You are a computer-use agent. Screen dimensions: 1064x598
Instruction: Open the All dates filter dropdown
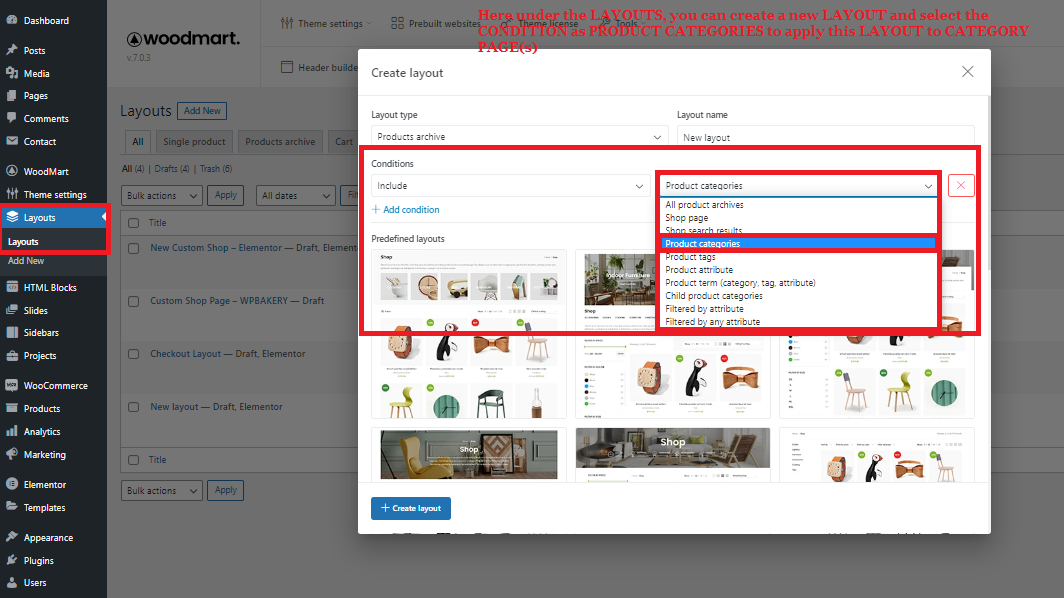[295, 195]
